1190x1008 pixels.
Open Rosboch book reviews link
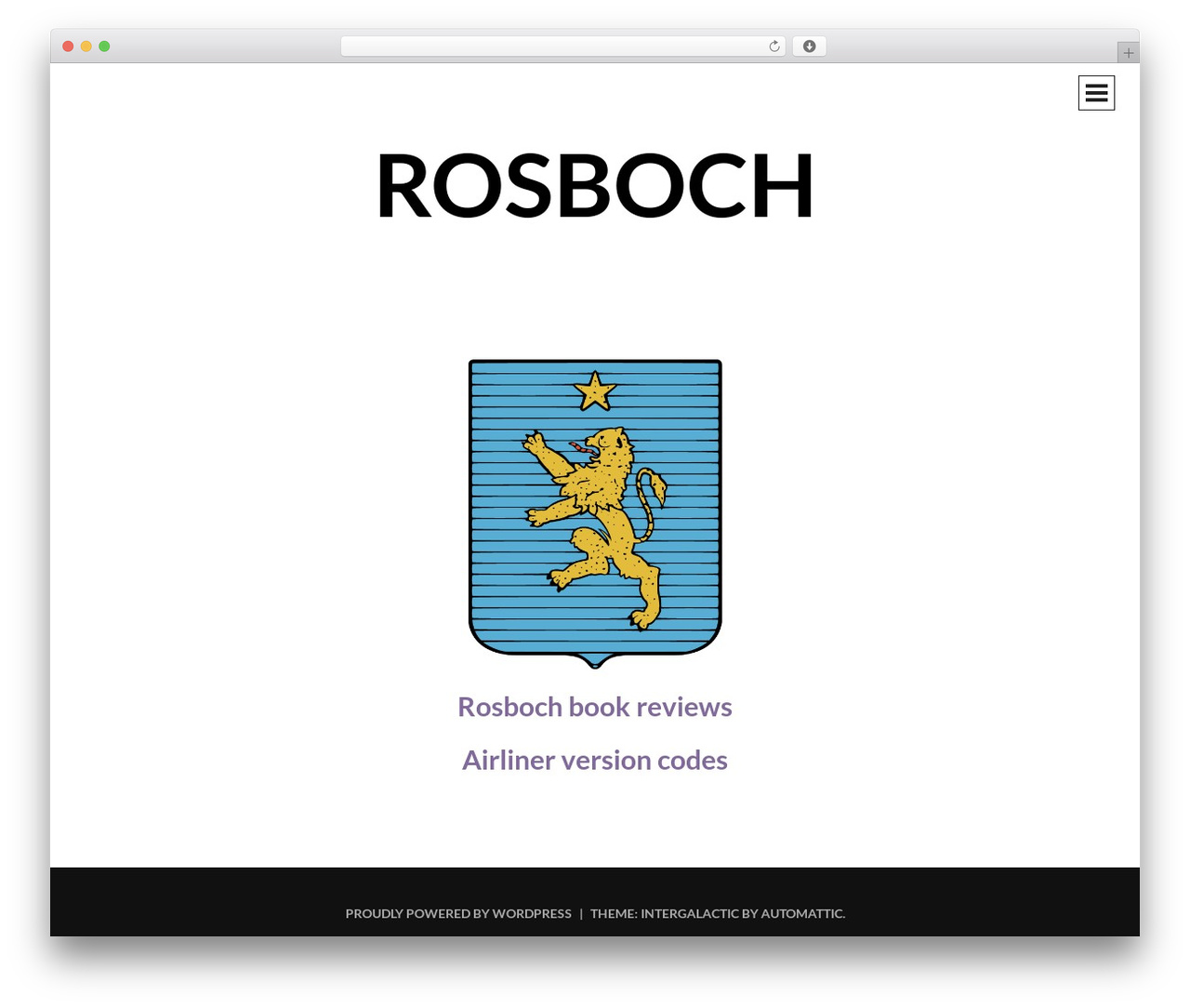point(595,707)
